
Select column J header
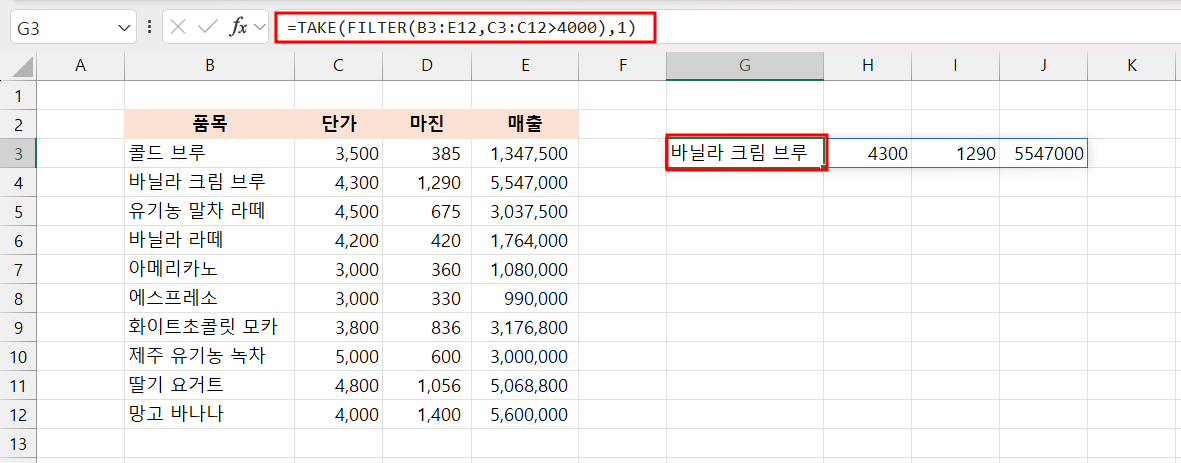[x=1044, y=65]
